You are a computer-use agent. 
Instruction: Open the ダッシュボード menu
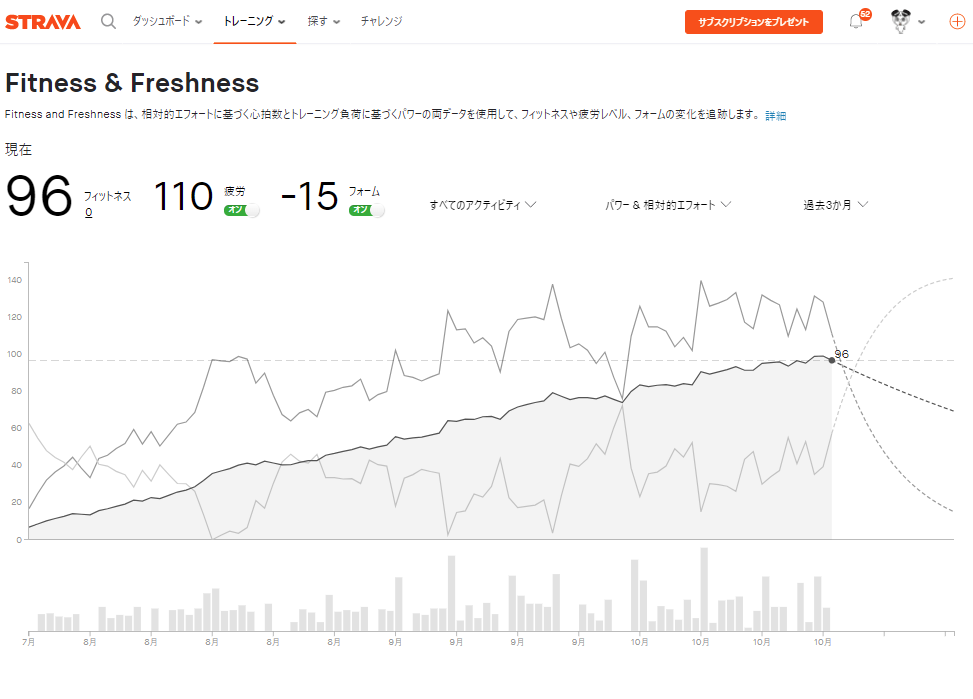pyautogui.click(x=167, y=21)
